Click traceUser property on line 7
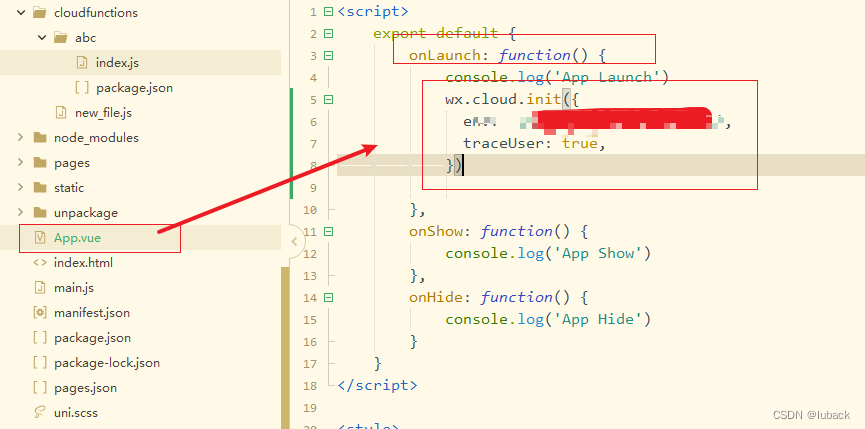 503,143
